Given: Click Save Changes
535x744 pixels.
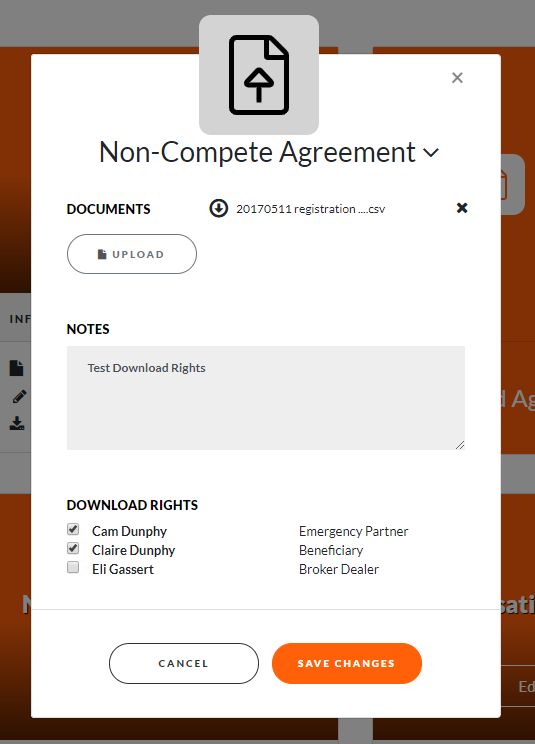Looking at the screenshot, I should coord(347,663).
